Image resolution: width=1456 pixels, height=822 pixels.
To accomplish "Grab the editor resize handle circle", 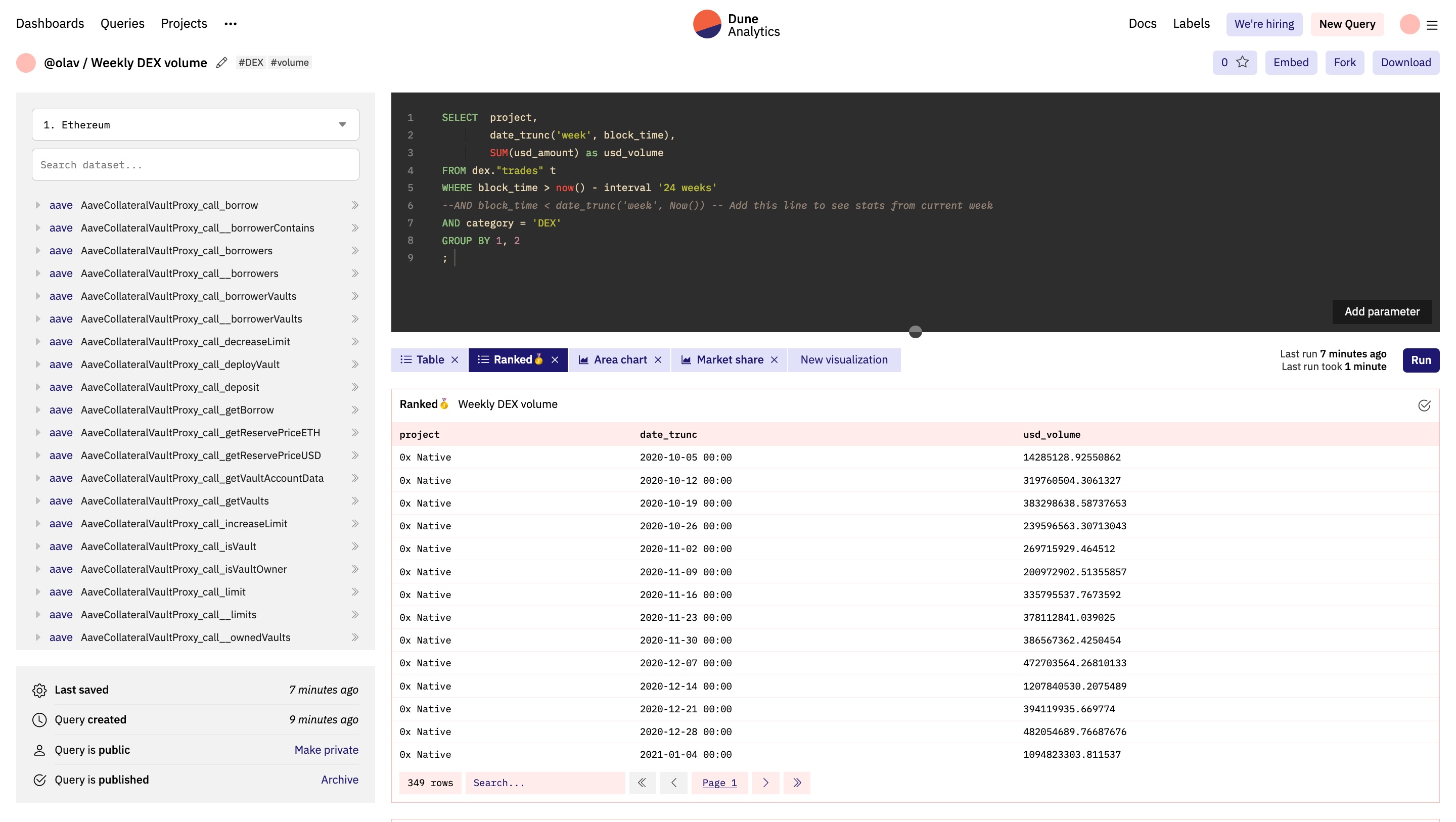I will tap(915, 332).
